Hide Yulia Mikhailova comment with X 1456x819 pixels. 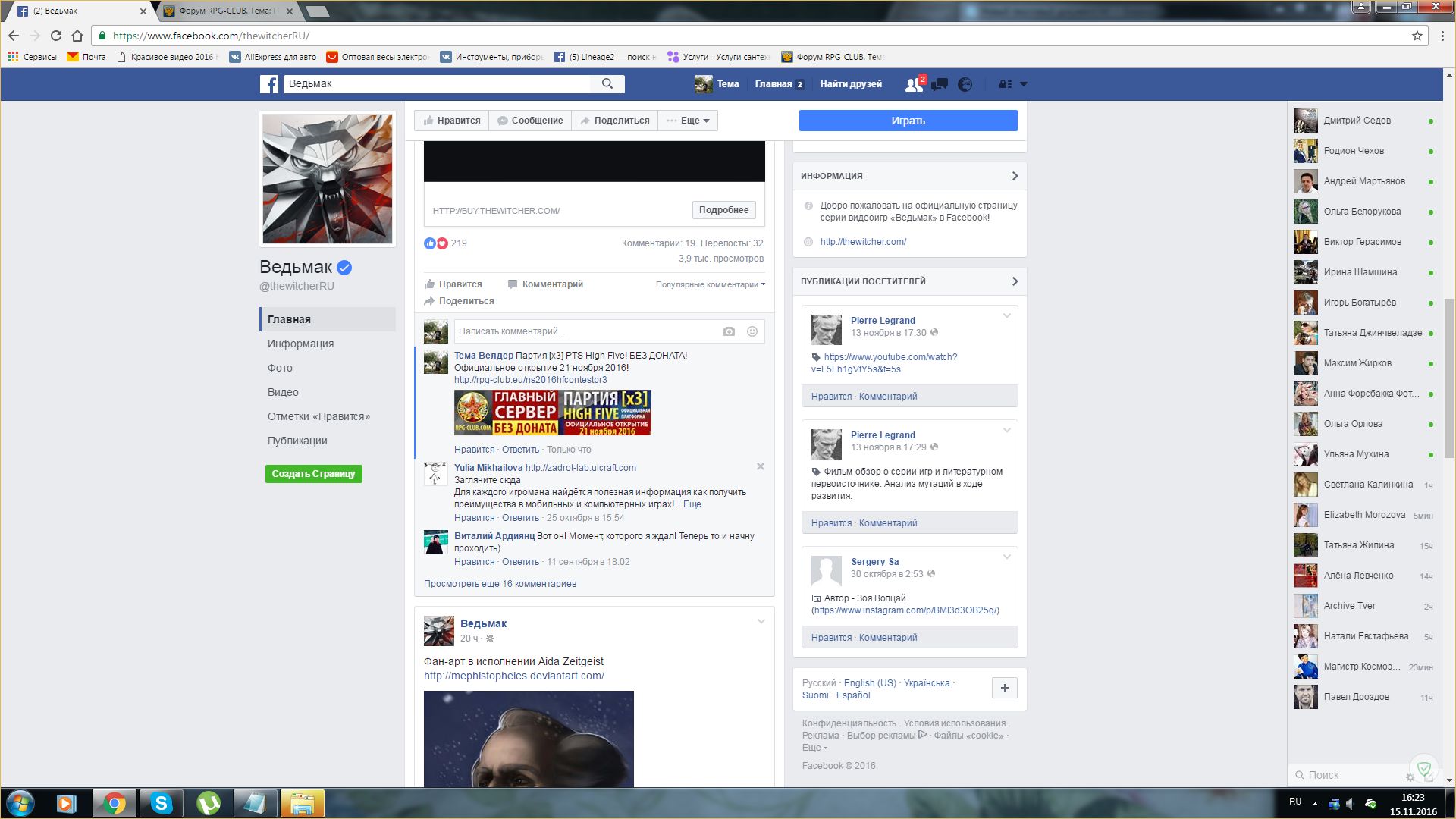coord(761,466)
